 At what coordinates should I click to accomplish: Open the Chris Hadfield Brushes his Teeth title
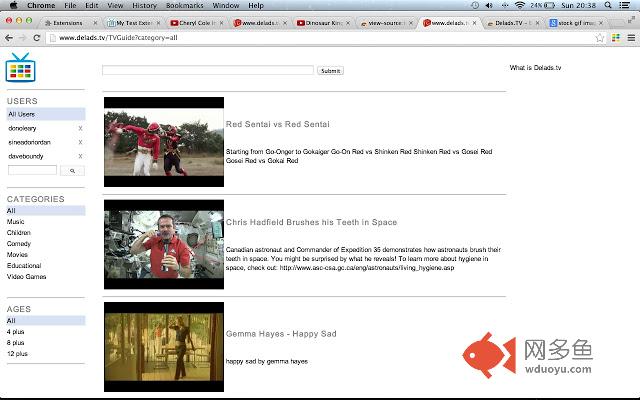point(311,222)
